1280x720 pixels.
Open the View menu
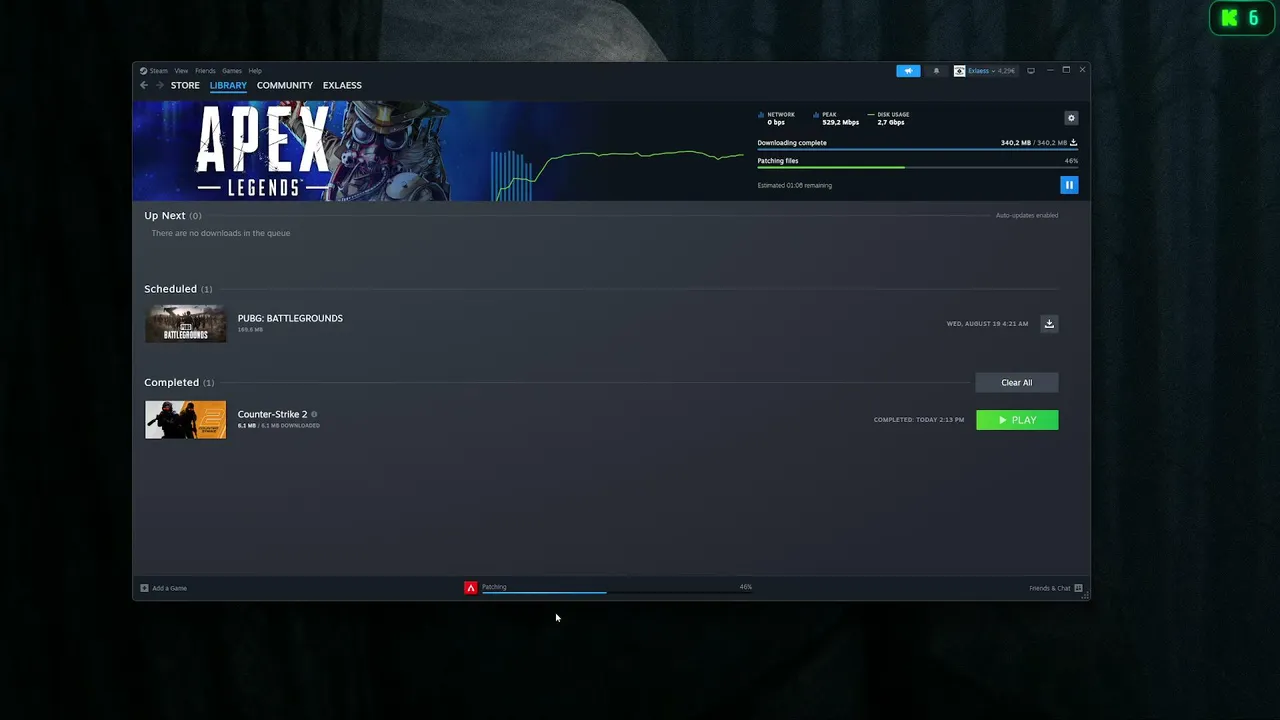[181, 71]
